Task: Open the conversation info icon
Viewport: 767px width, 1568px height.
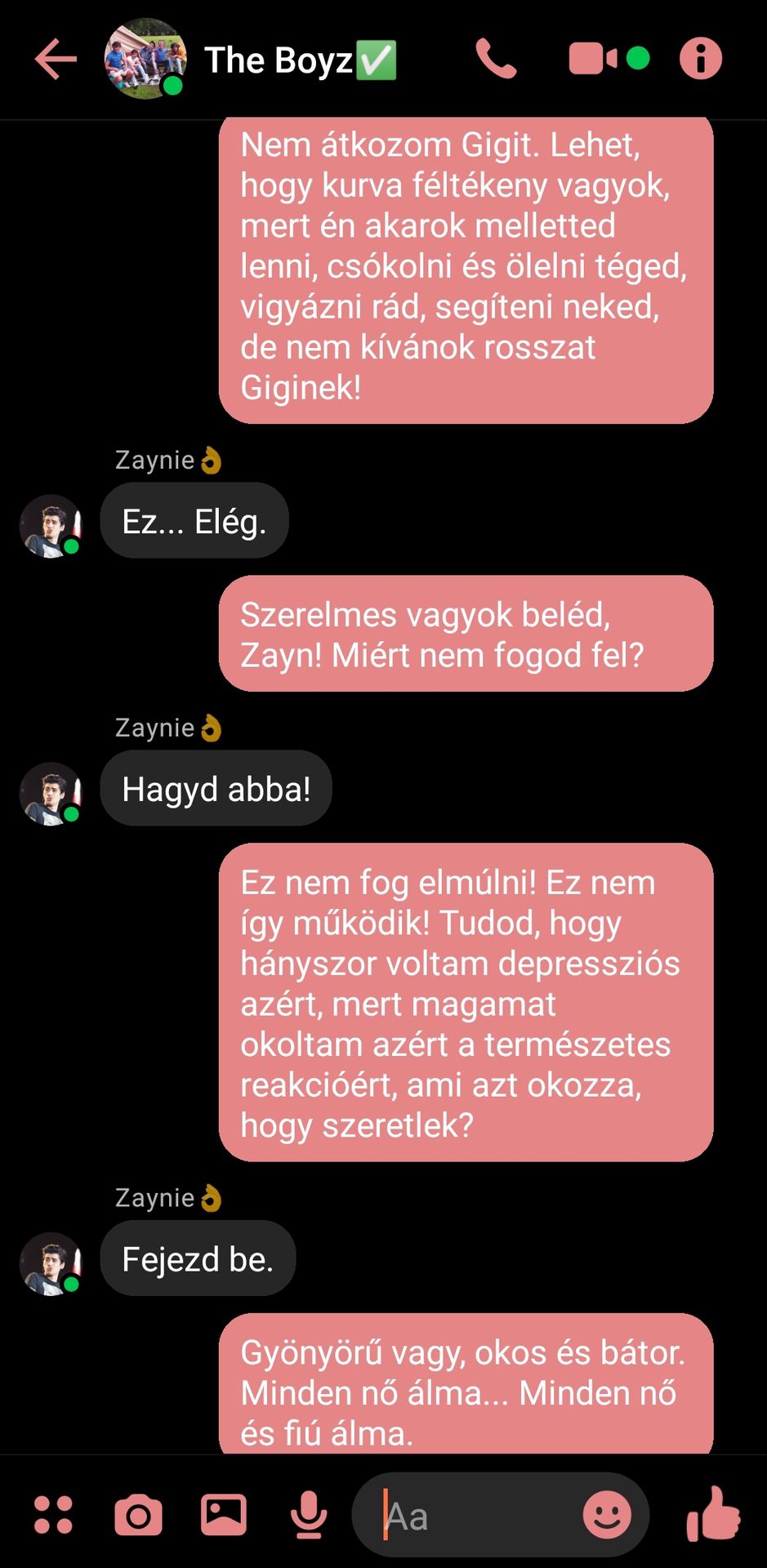Action: coord(701,59)
